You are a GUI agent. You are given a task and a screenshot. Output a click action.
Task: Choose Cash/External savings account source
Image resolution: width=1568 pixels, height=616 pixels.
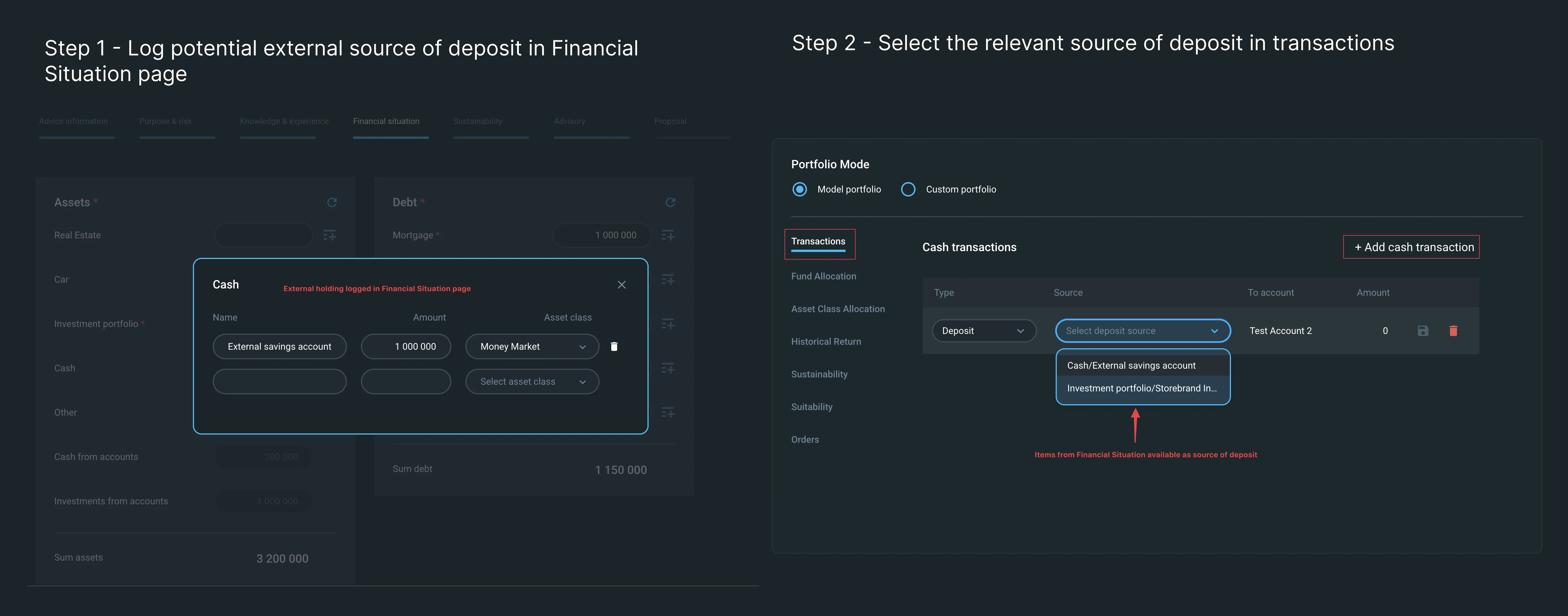(1143, 365)
